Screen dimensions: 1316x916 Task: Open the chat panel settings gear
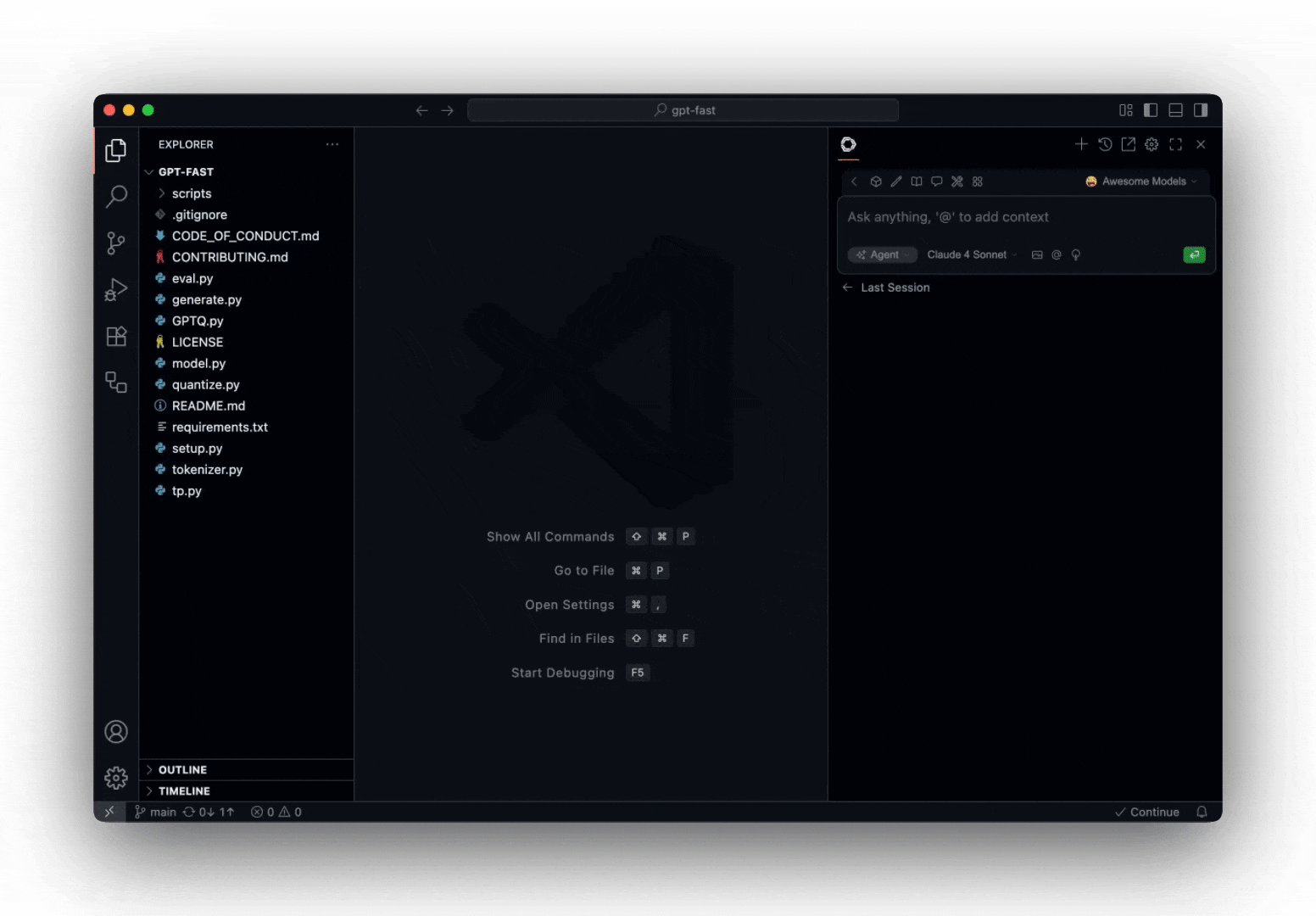tap(1151, 144)
